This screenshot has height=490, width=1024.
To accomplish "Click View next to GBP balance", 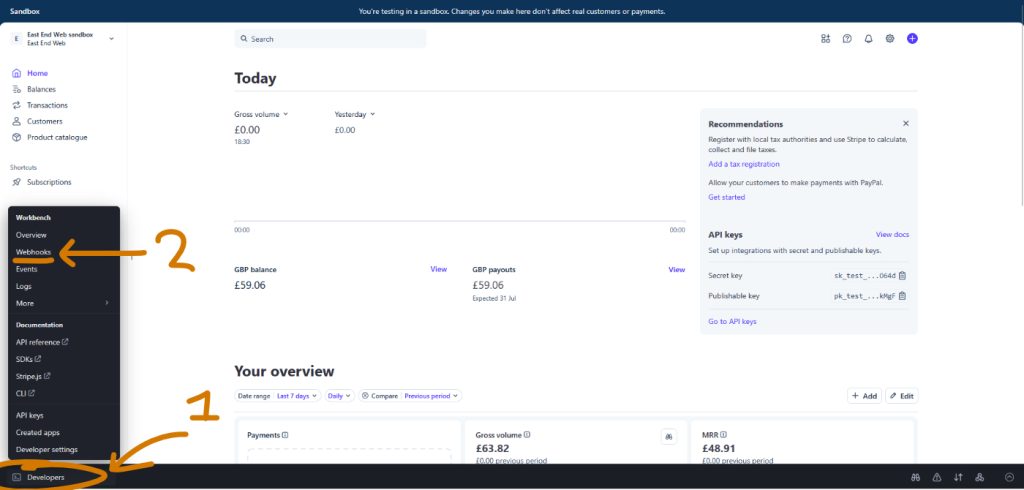I will pos(438,269).
